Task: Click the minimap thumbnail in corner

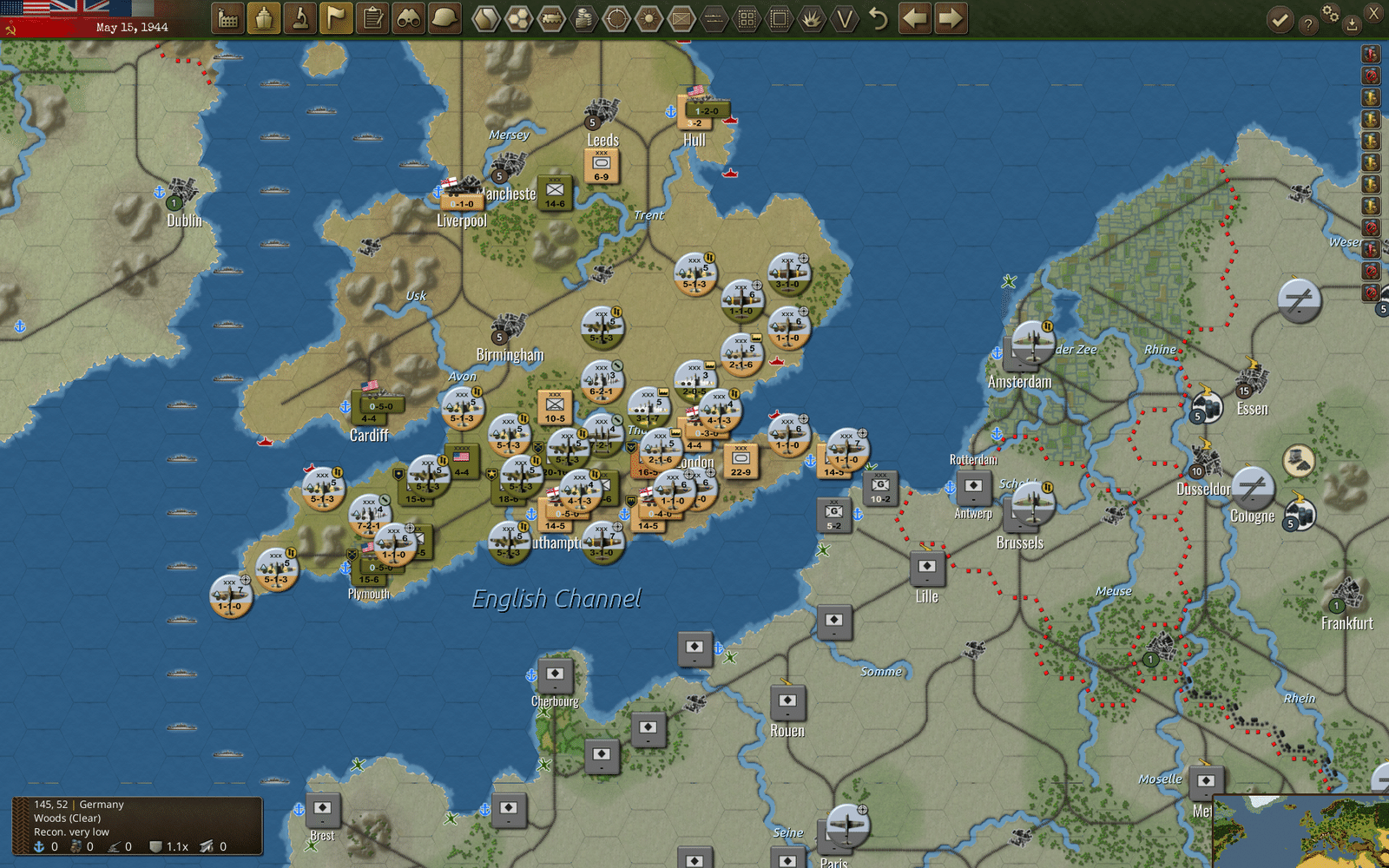Action: (1300, 831)
